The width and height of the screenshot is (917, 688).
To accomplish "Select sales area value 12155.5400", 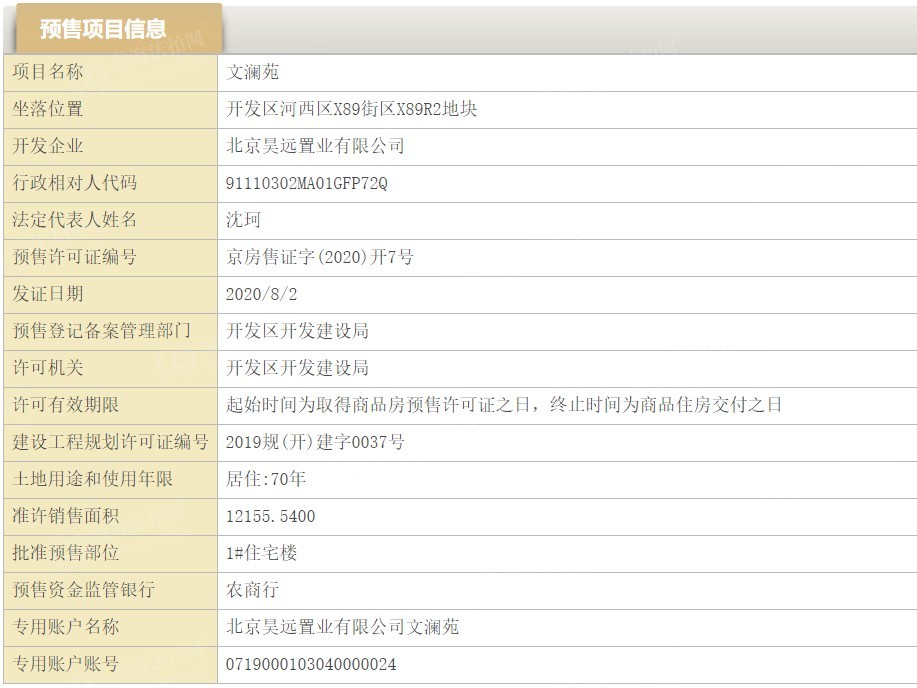I will (x=271, y=517).
